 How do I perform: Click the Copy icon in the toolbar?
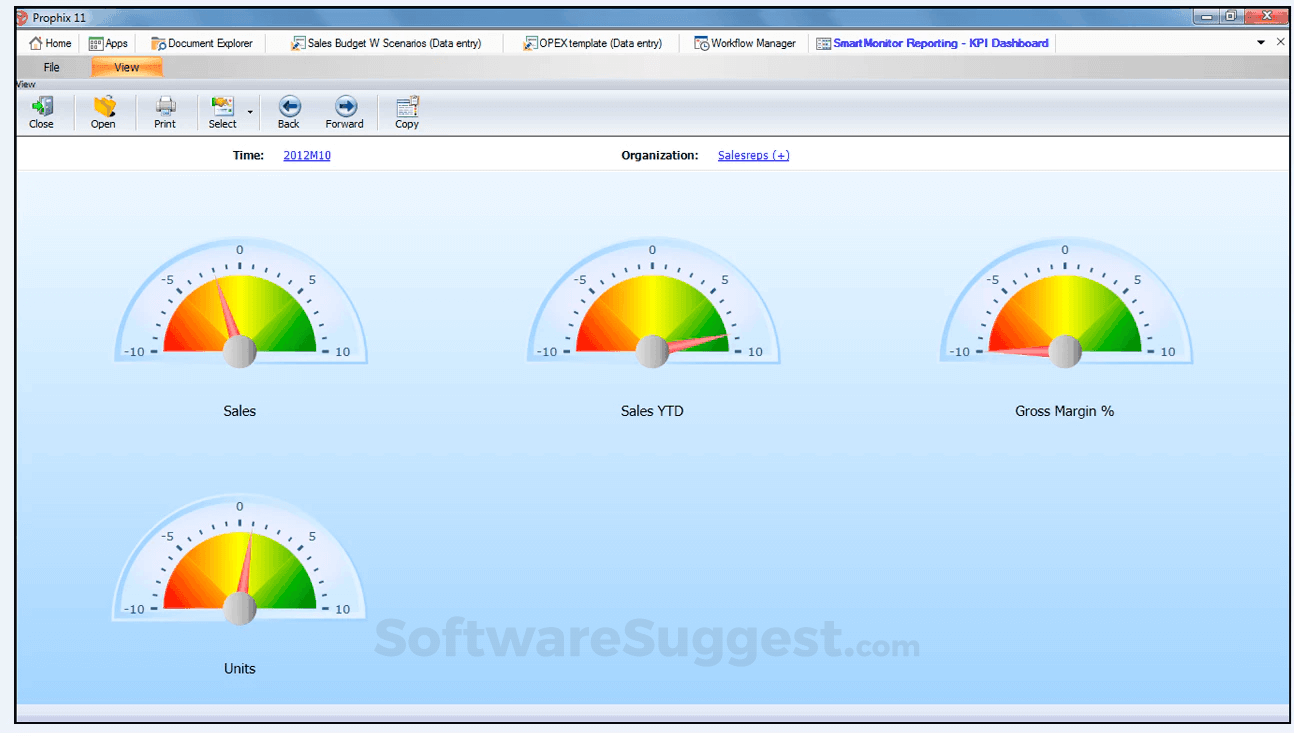pyautogui.click(x=406, y=111)
